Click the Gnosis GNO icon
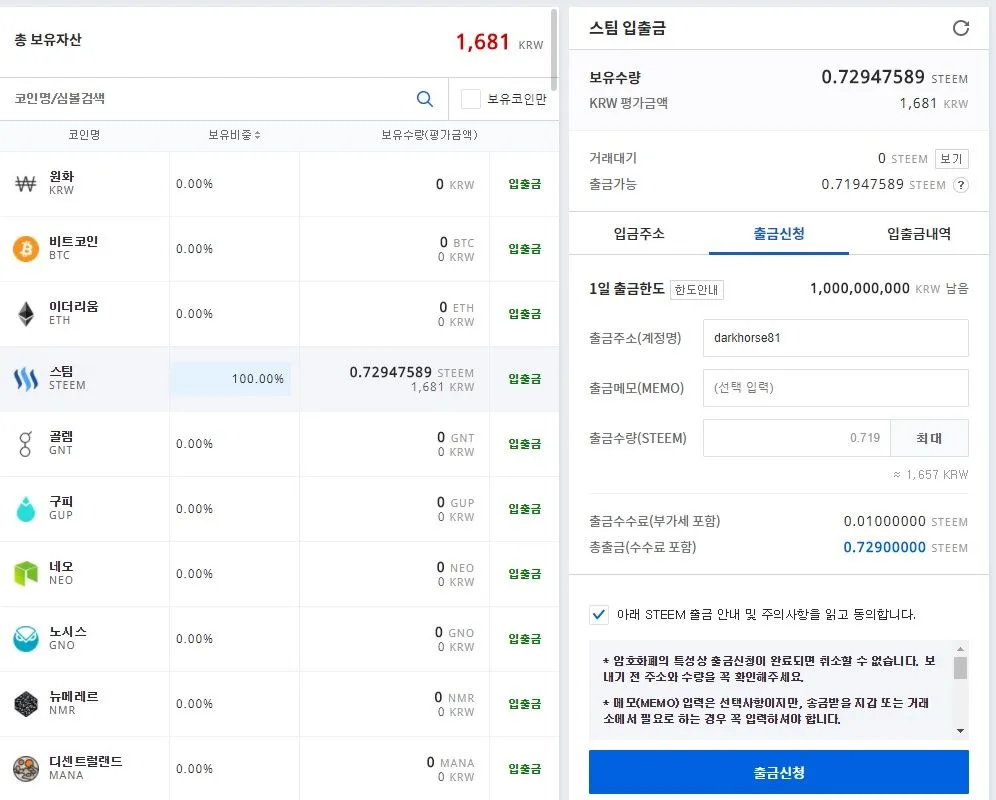This screenshot has width=996, height=800. pyautogui.click(x=26, y=639)
